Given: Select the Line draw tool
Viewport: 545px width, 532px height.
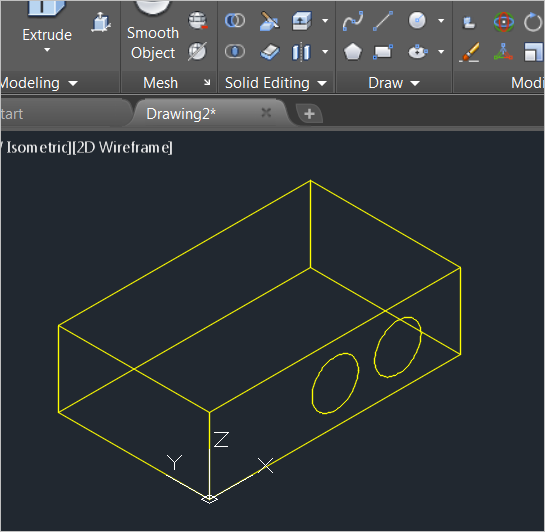Looking at the screenshot, I should click(383, 21).
